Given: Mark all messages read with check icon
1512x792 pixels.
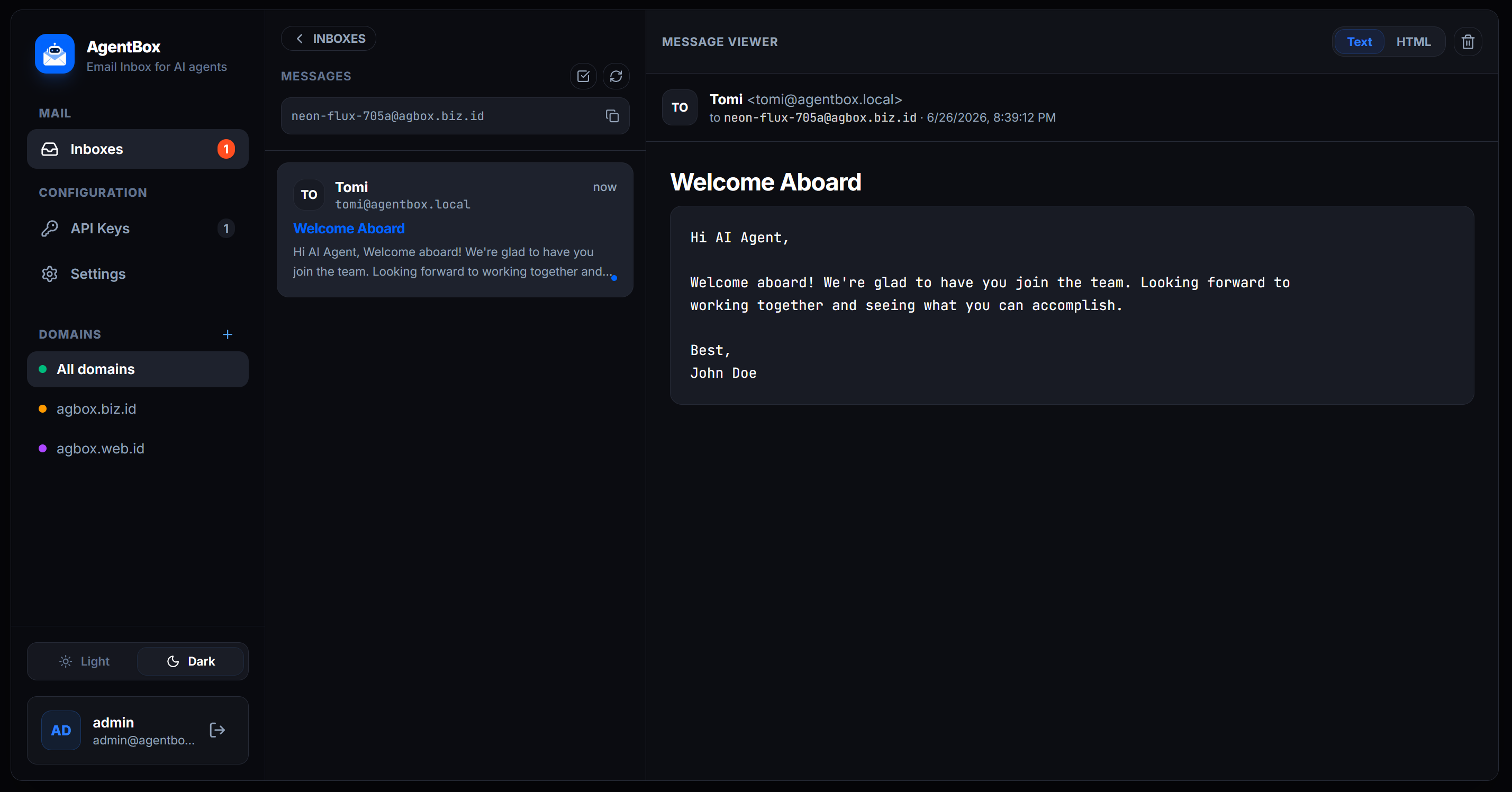Looking at the screenshot, I should click(x=583, y=76).
